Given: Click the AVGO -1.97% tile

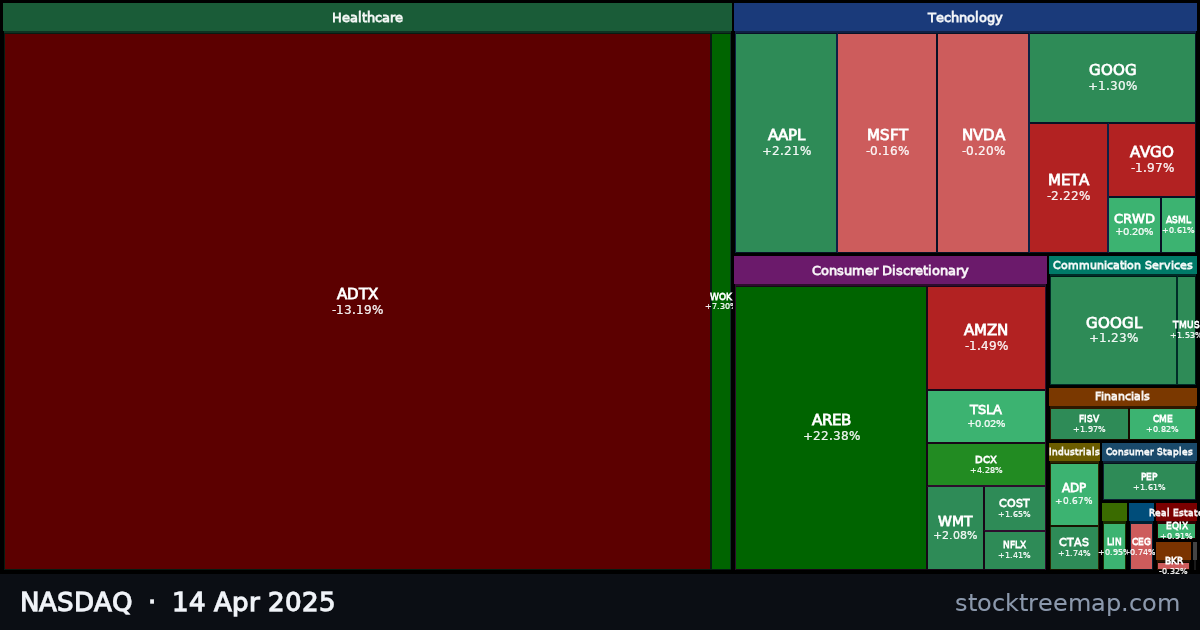Looking at the screenshot, I should 1152,160.
